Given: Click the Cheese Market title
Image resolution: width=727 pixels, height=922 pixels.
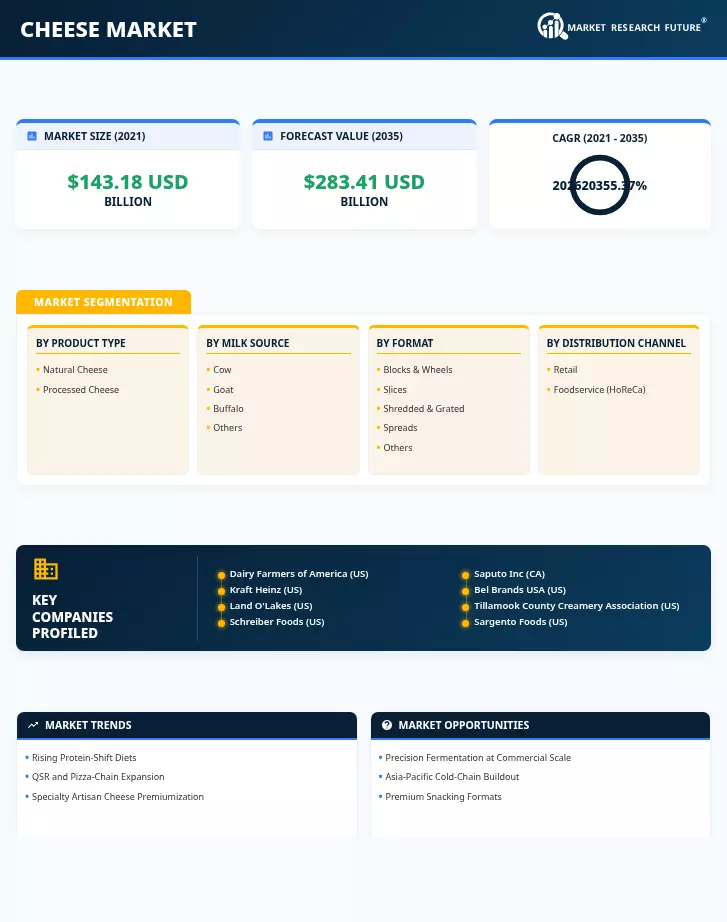Looking at the screenshot, I should (x=108, y=29).
